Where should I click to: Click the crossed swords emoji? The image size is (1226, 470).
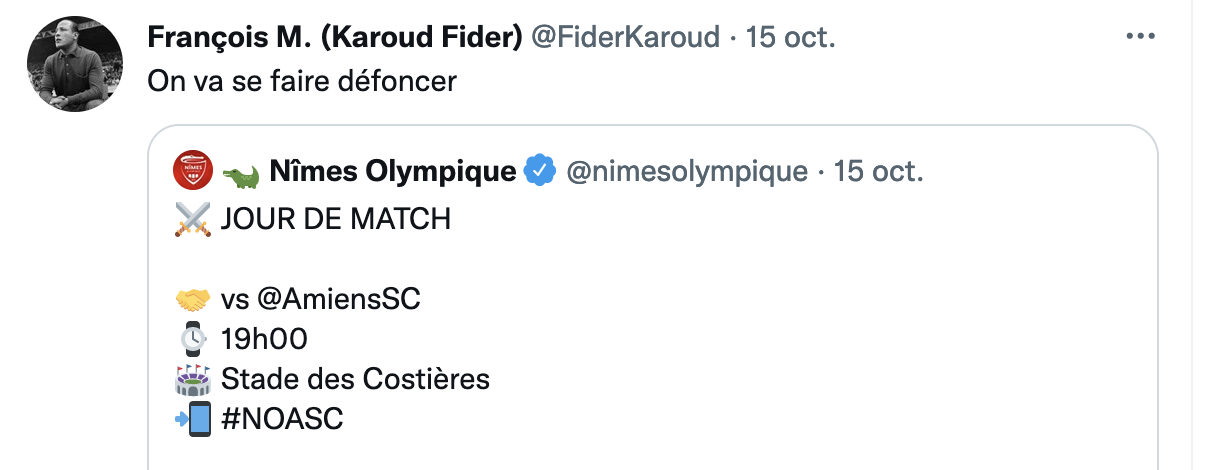coord(193,219)
